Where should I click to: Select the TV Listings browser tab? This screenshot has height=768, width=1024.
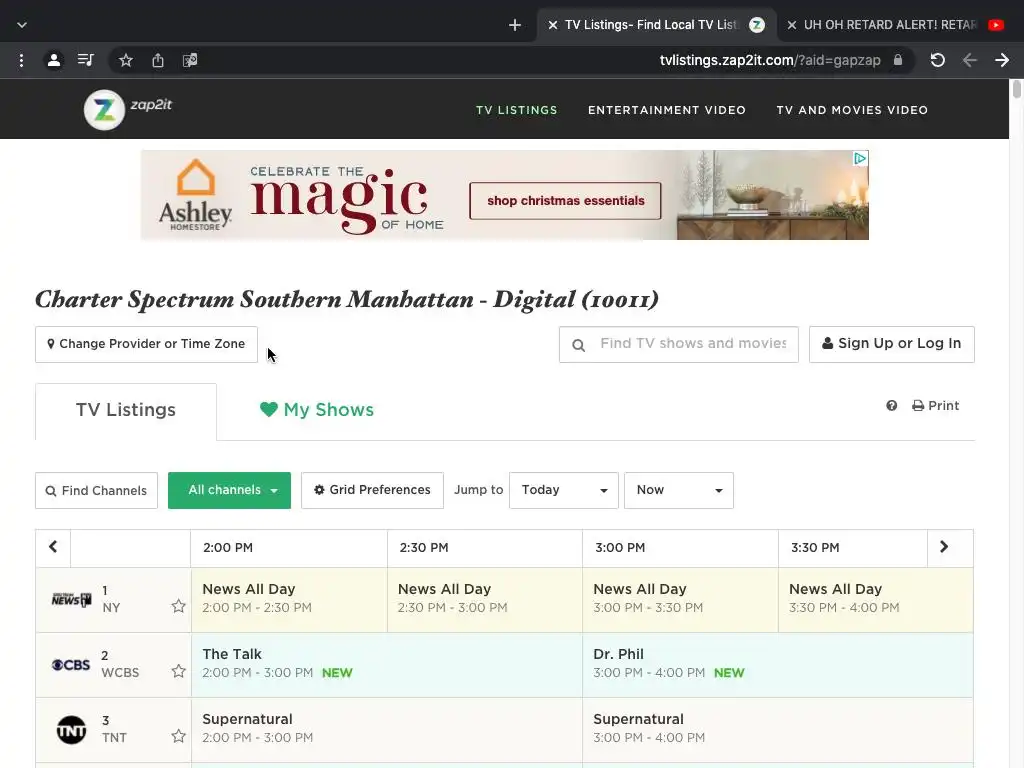point(656,25)
